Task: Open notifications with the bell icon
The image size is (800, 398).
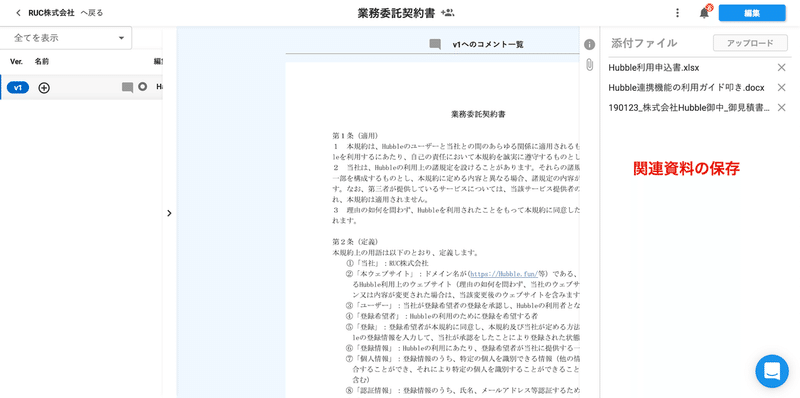Action: point(705,13)
